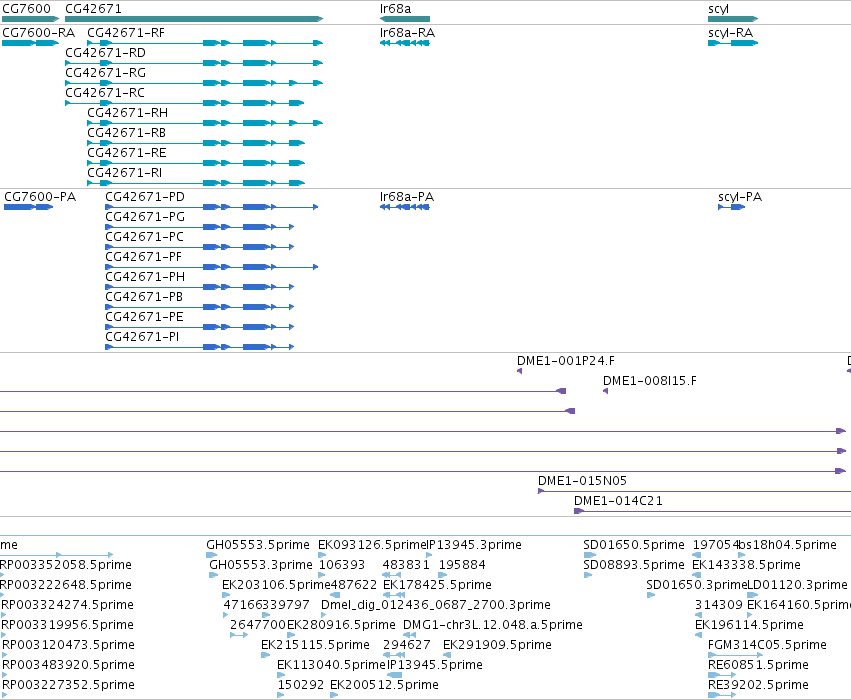Image resolution: width=851 pixels, height=700 pixels.
Task: Select transcript CG42671-RC
Action: (105, 93)
